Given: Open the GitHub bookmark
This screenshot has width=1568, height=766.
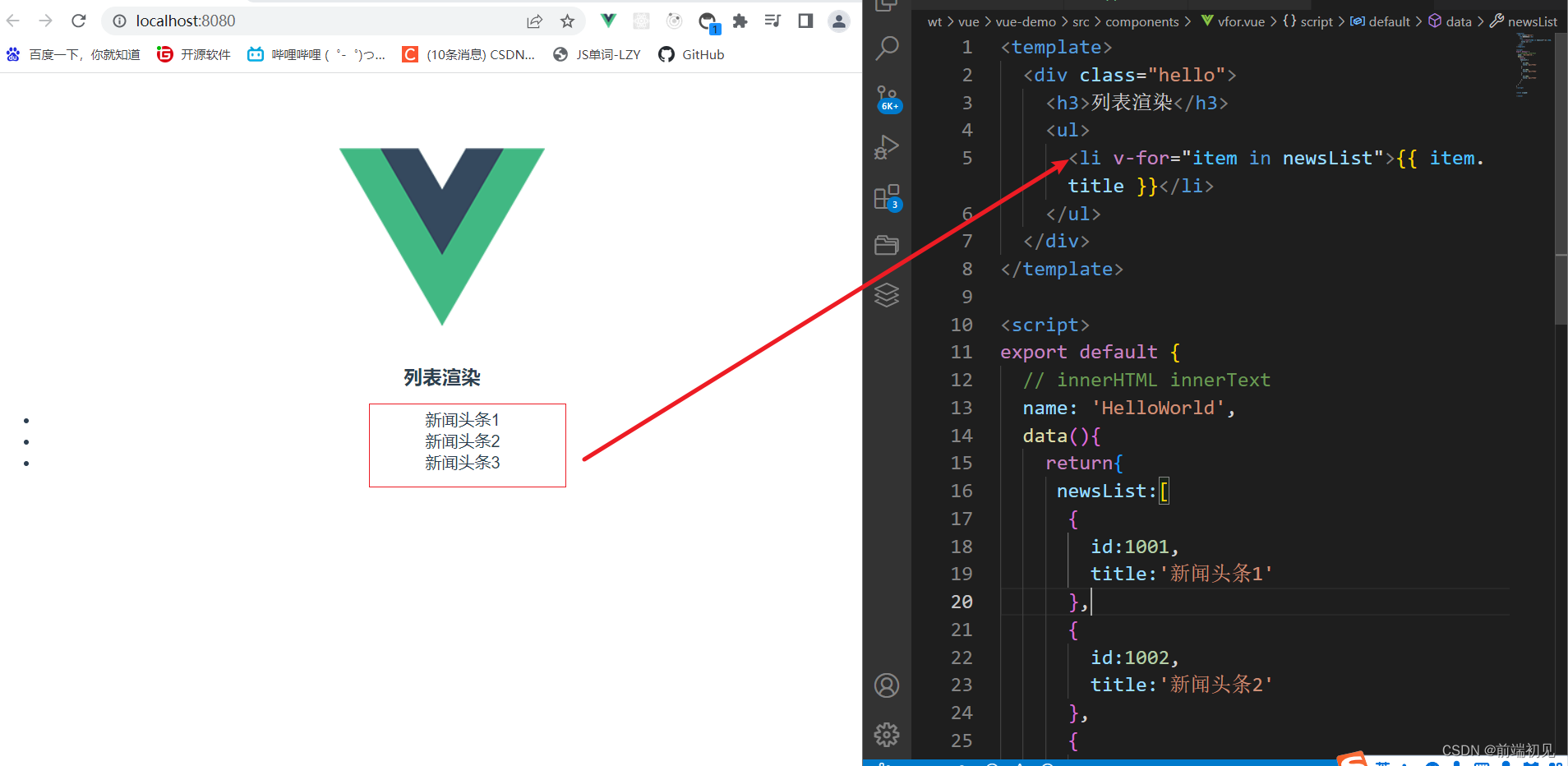Looking at the screenshot, I should [x=691, y=54].
